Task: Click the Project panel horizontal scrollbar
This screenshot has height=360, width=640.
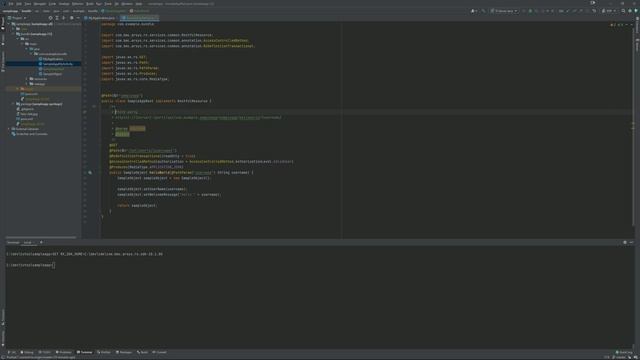Action: 41,237
